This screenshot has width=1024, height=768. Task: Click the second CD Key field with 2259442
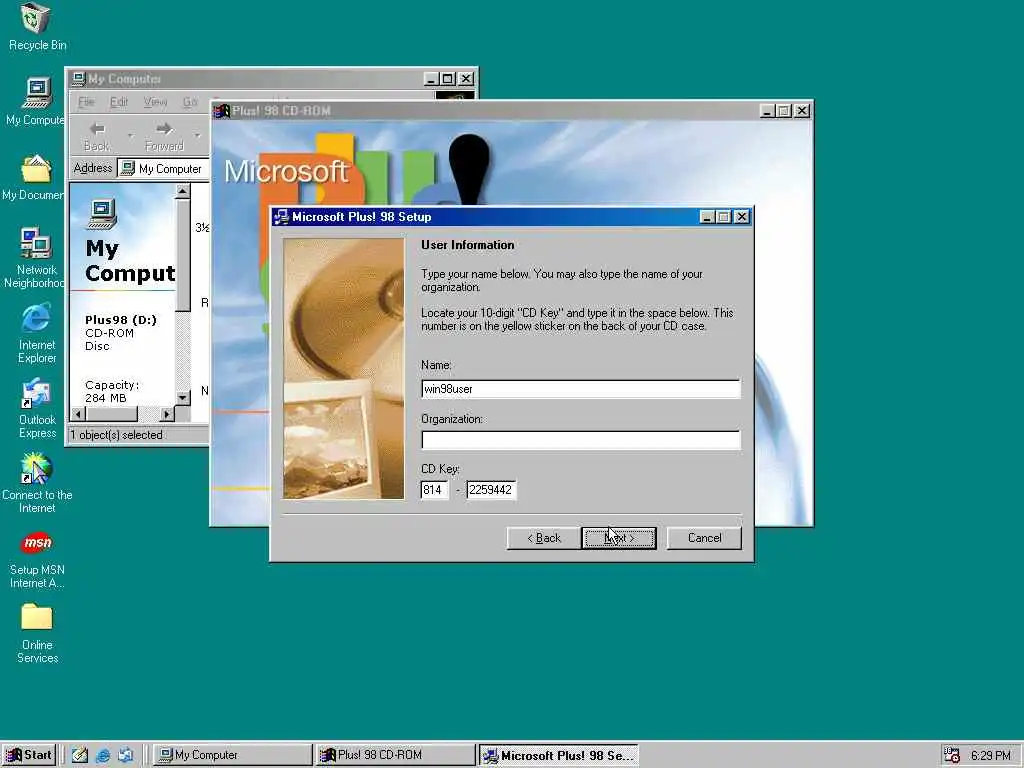[491, 490]
